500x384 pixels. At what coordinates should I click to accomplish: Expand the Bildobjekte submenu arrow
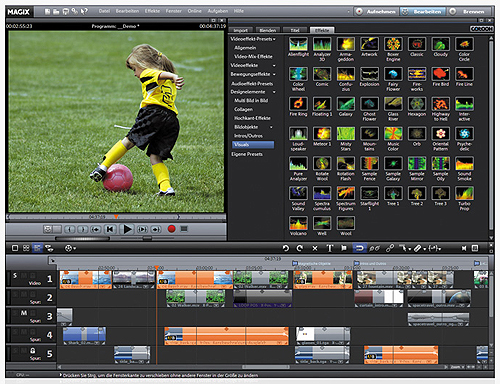coord(271,127)
